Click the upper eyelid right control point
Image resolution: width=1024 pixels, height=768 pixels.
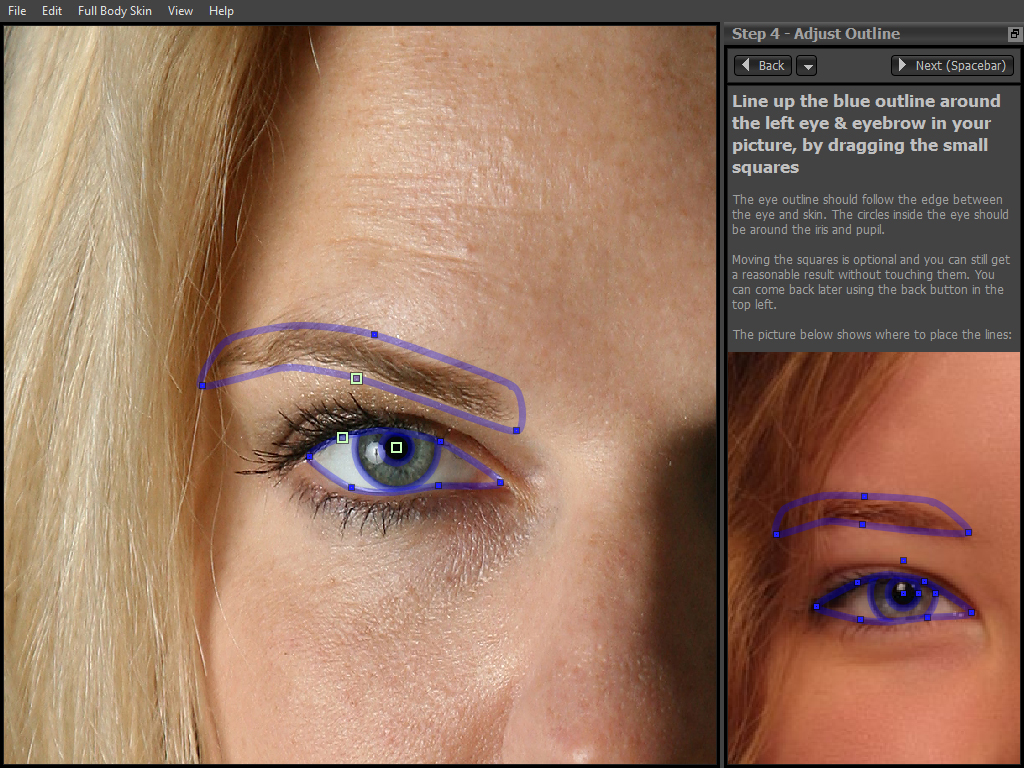pos(440,441)
